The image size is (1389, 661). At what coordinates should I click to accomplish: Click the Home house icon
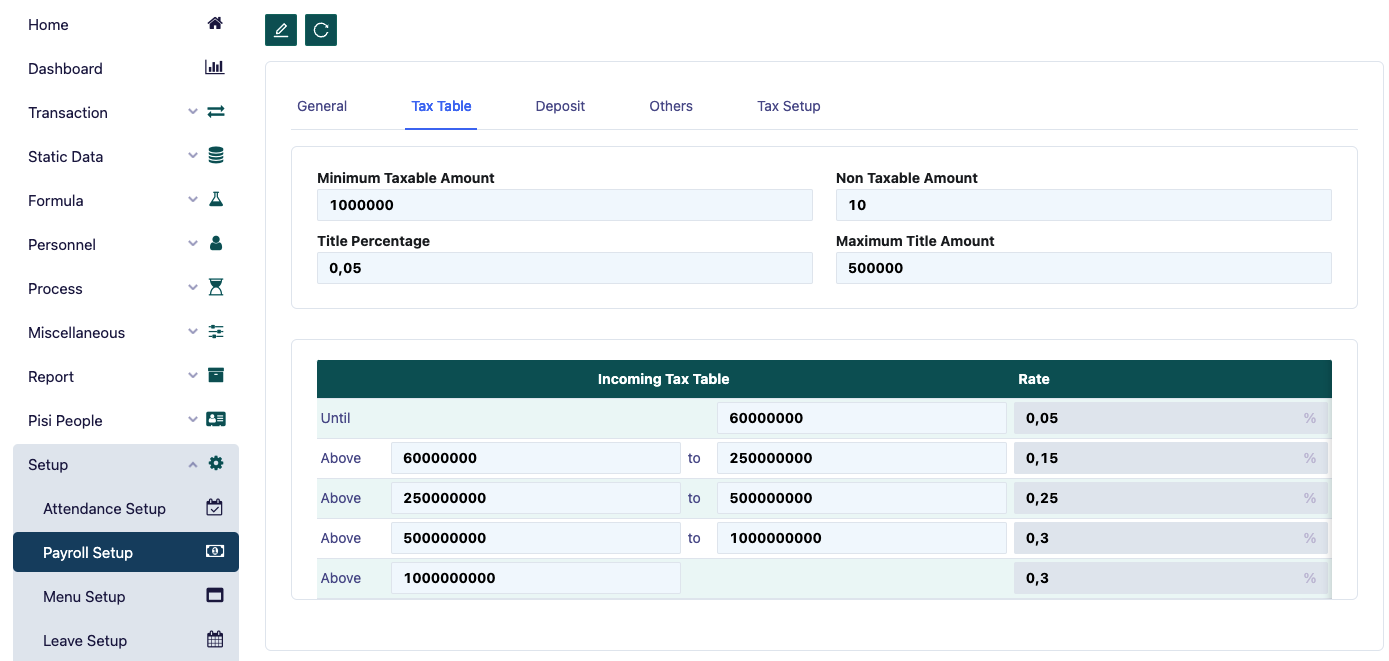(215, 24)
